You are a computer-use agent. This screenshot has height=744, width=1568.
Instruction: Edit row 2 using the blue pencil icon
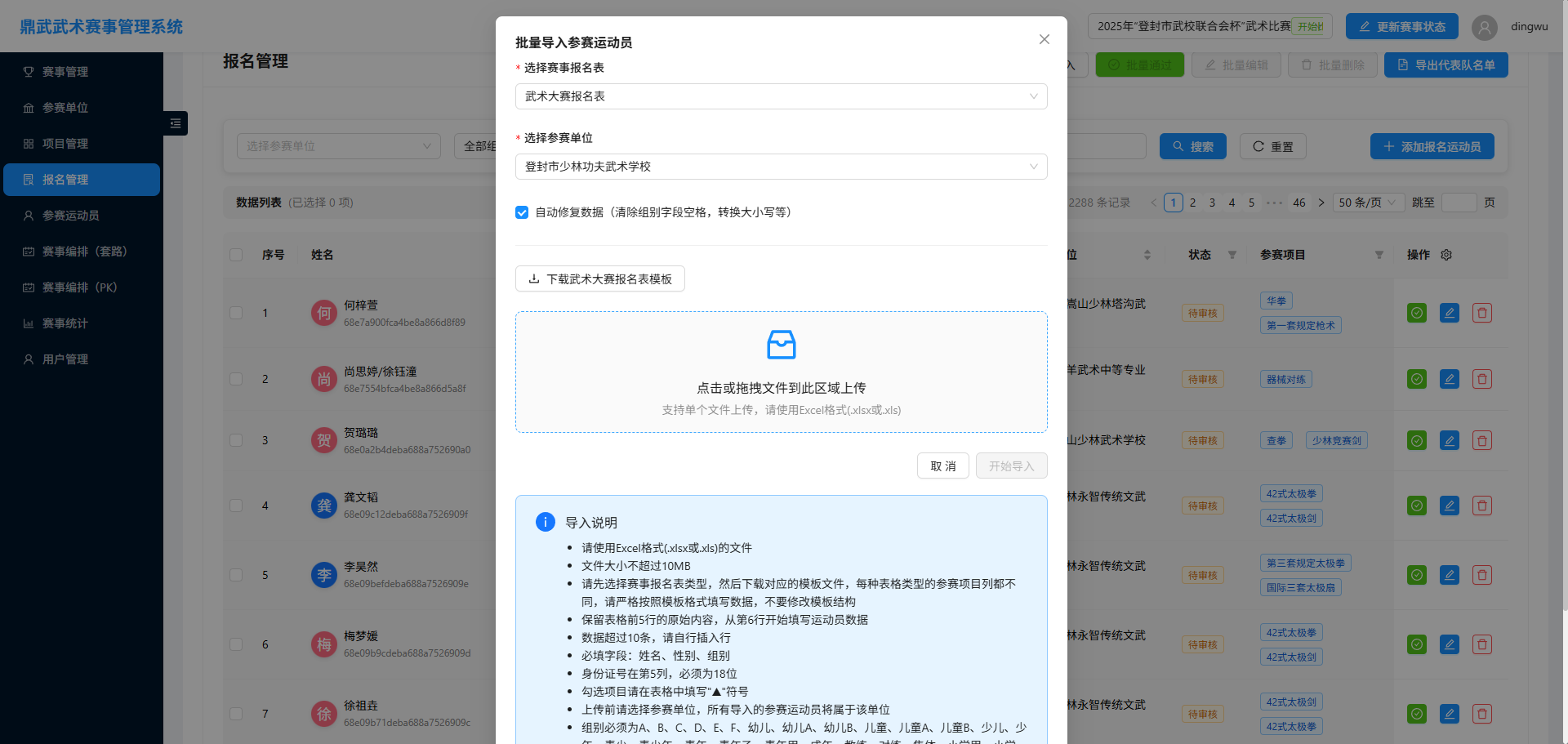point(1450,379)
